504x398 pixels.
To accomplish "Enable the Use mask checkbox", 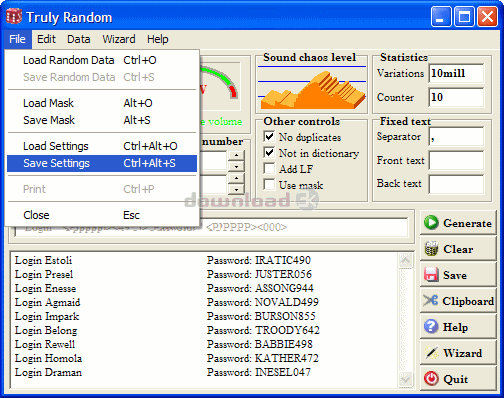I will (x=269, y=184).
